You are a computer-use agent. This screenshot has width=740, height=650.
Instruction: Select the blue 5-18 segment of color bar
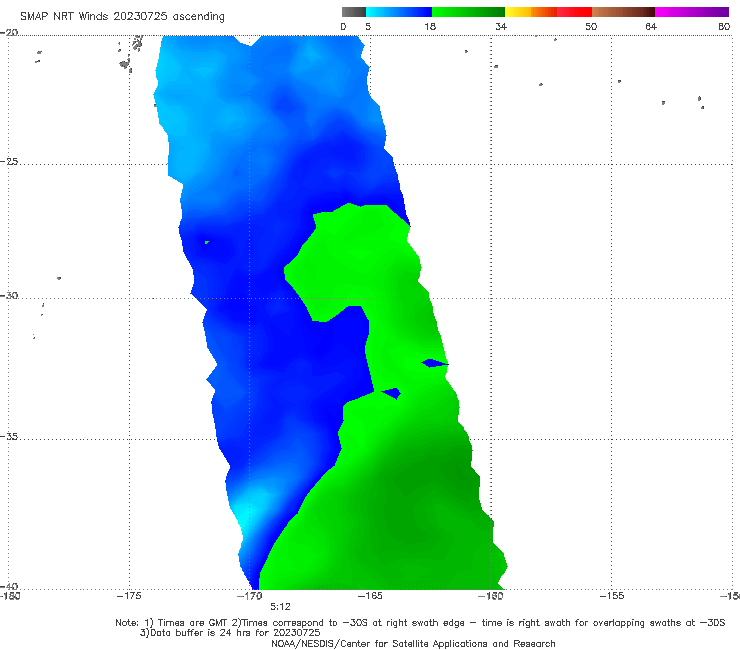399,12
